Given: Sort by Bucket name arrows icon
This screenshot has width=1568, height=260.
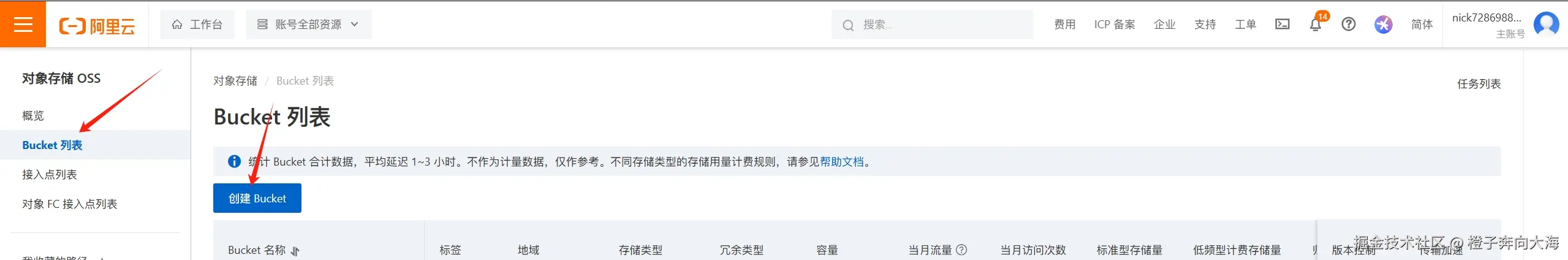Looking at the screenshot, I should coord(295,251).
